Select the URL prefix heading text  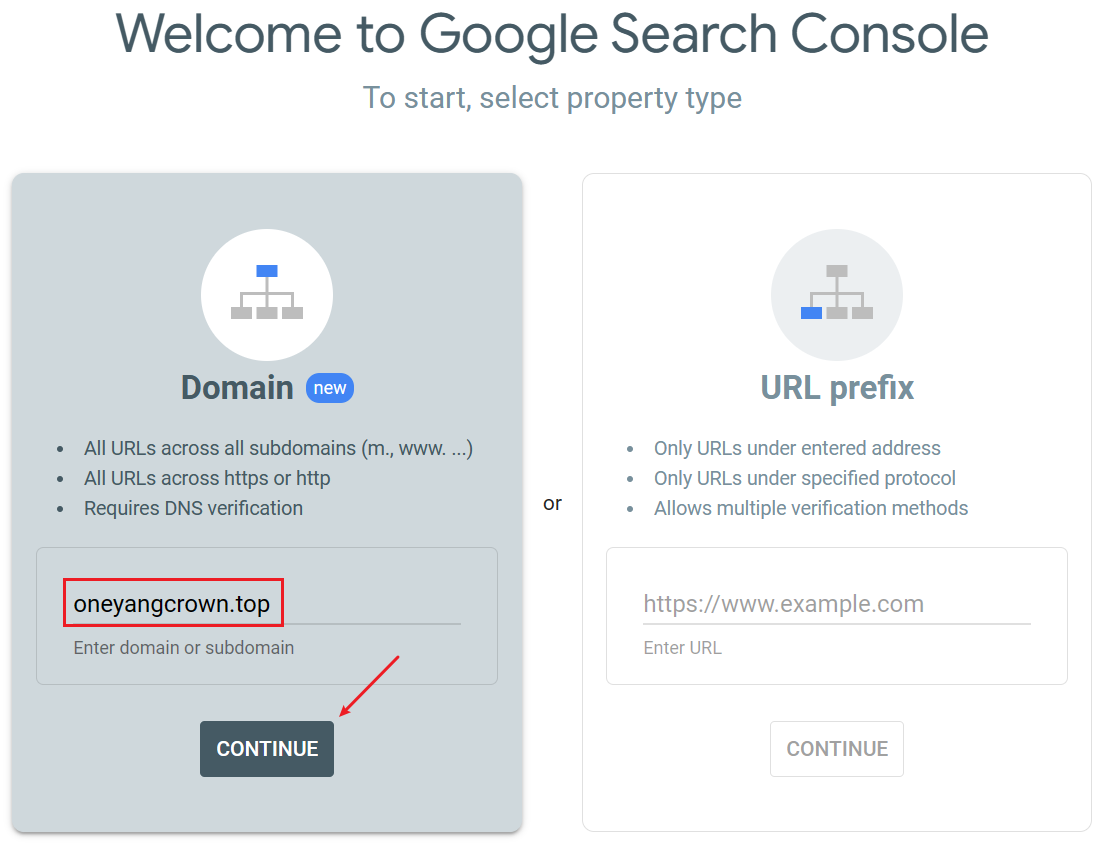[x=837, y=388]
